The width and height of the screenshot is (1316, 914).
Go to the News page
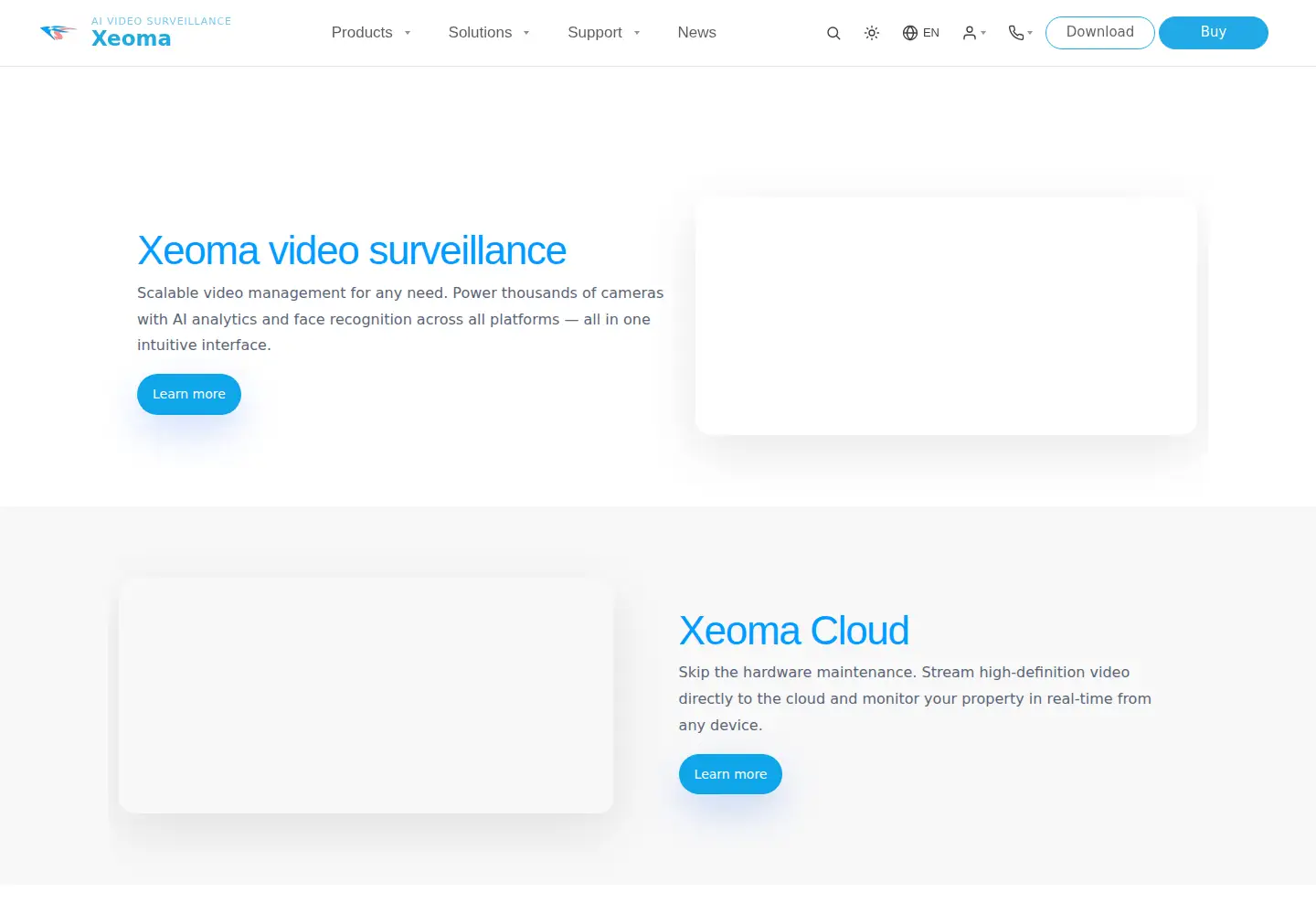coord(697,33)
